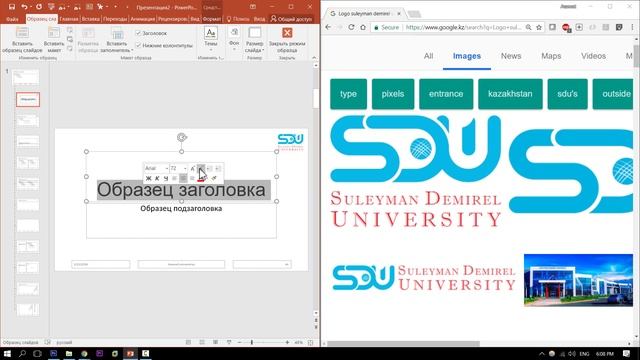
Task: Click zoom in plus on PowerPoint status bar
Action: point(287,342)
